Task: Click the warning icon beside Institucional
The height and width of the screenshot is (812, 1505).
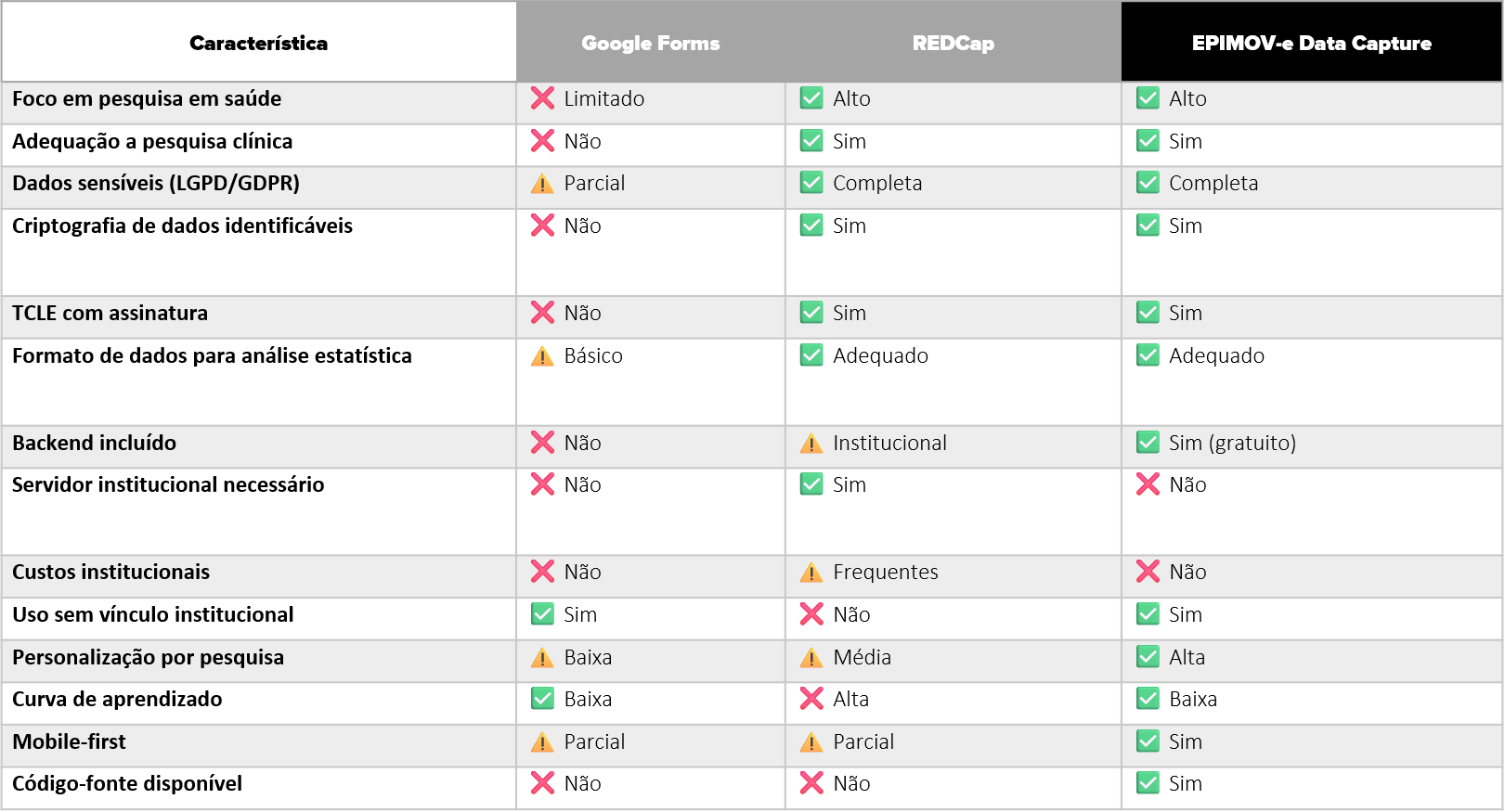Action: coord(811,444)
